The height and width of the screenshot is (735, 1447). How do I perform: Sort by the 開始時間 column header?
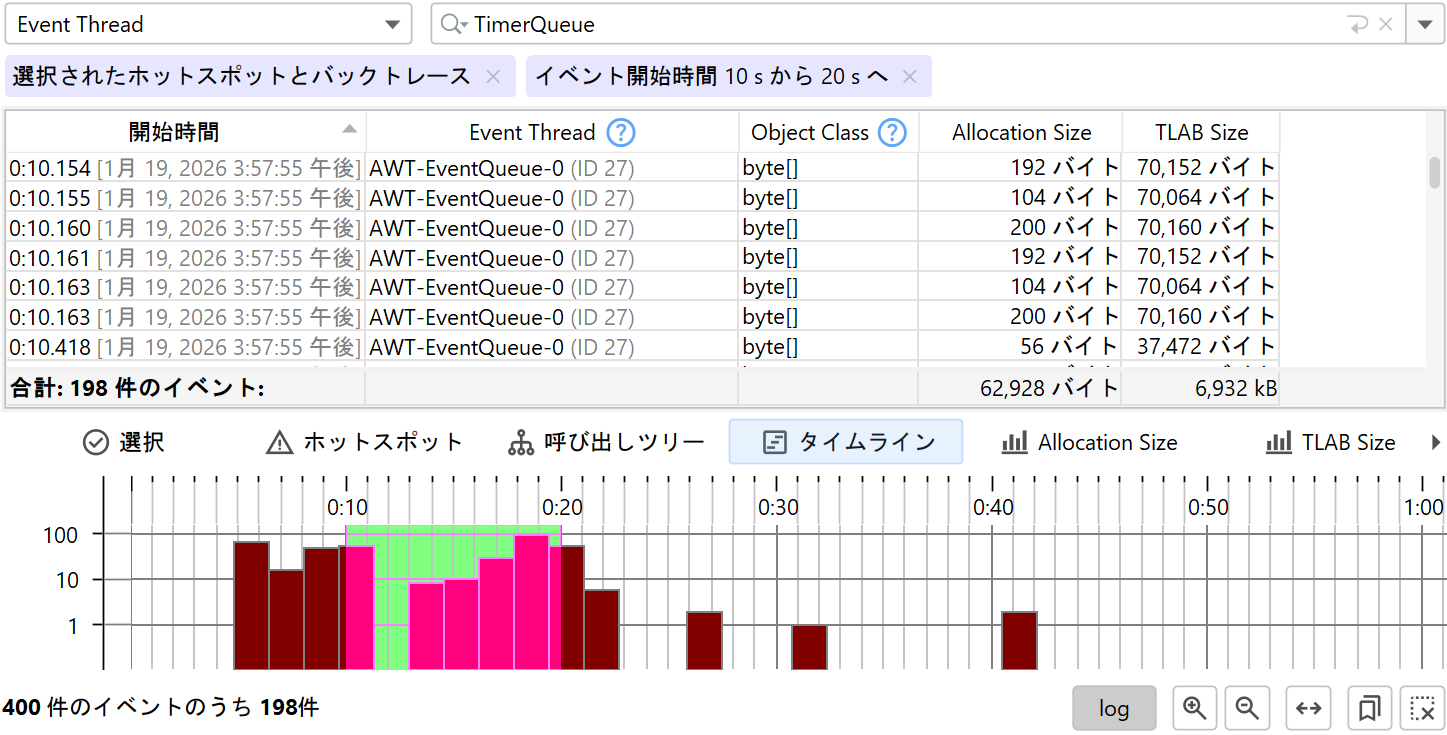(x=175, y=132)
